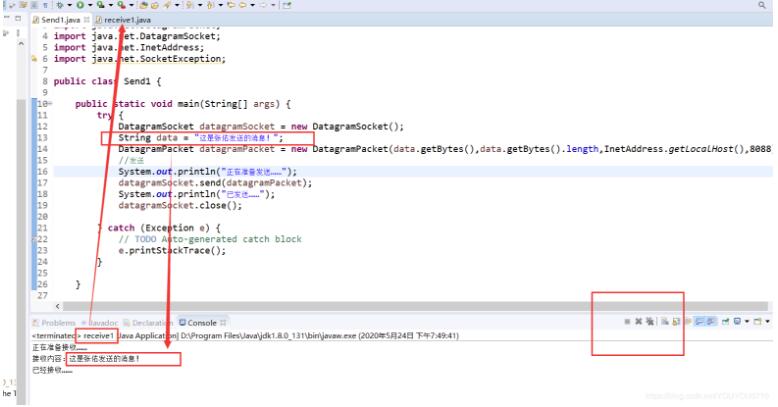Click the Coverage run icon
The width and height of the screenshot is (778, 407).
tap(101, 5)
